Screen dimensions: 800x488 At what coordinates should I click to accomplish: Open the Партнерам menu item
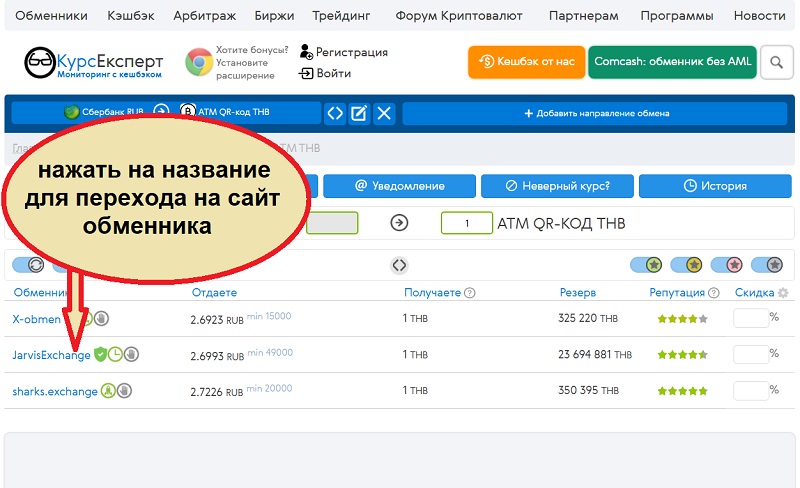point(584,16)
